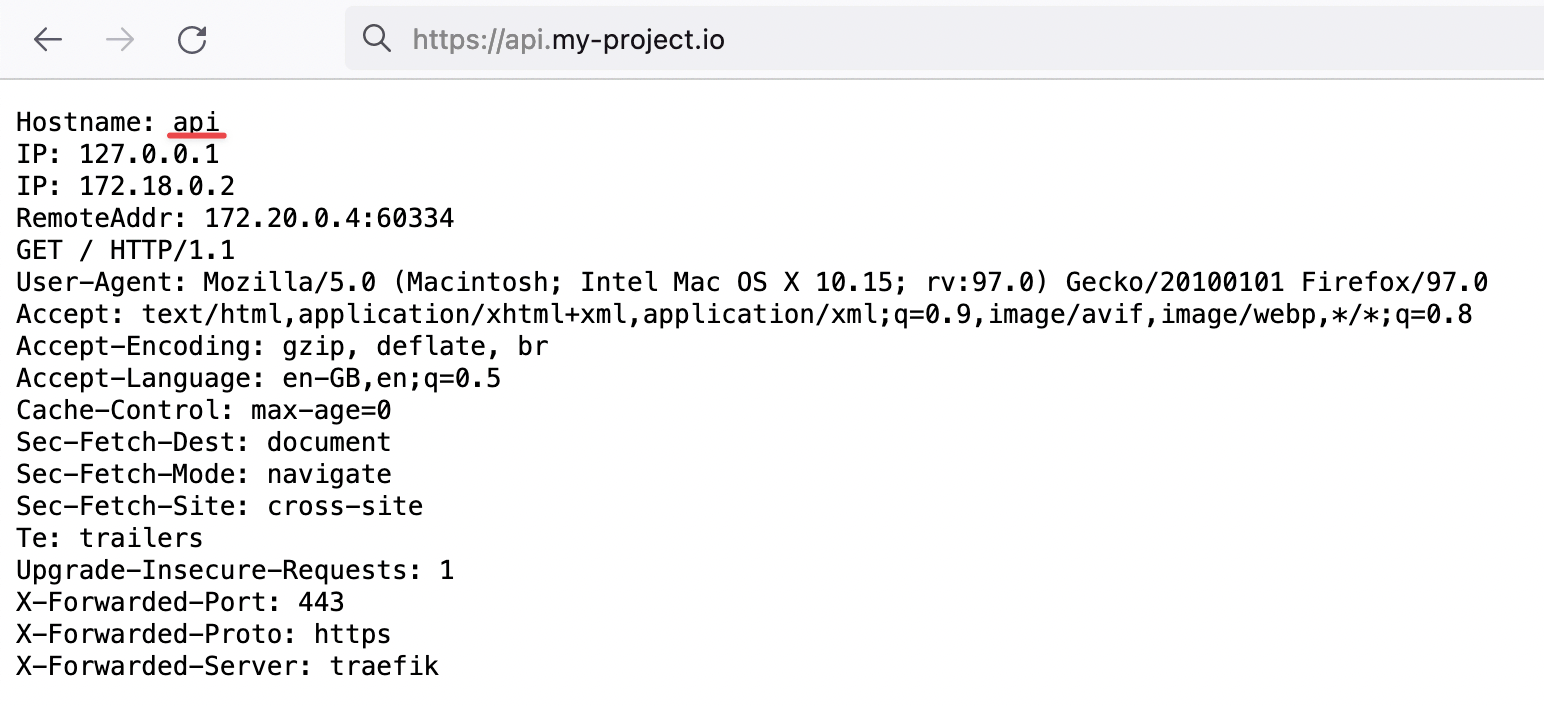The width and height of the screenshot is (1544, 706).
Task: Click the underlined hostname value "api"
Action: click(x=196, y=122)
